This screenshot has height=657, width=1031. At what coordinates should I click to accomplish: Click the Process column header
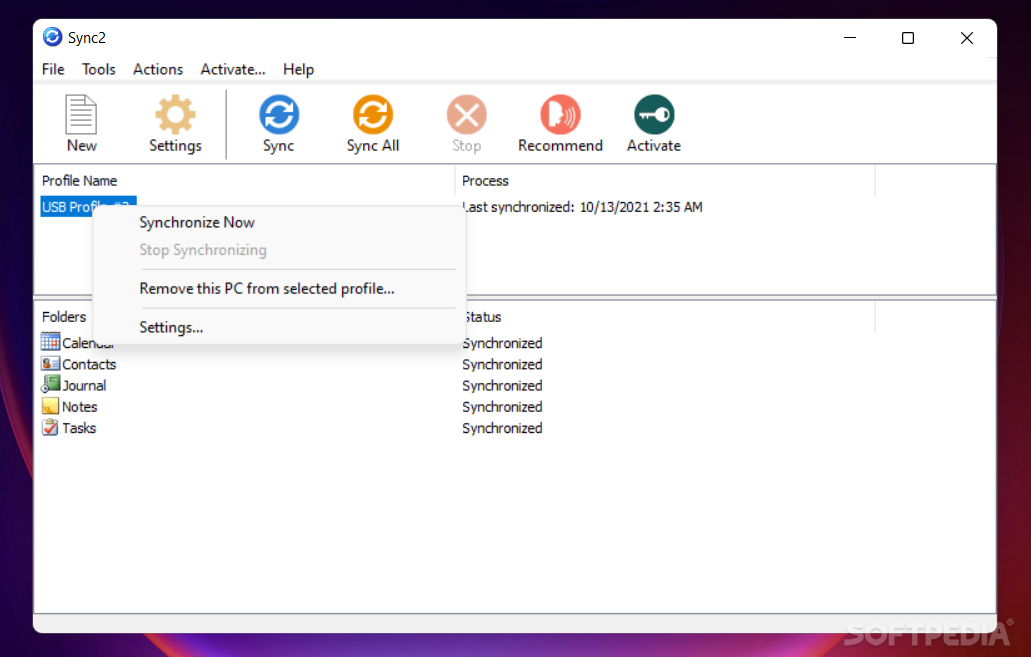485,181
